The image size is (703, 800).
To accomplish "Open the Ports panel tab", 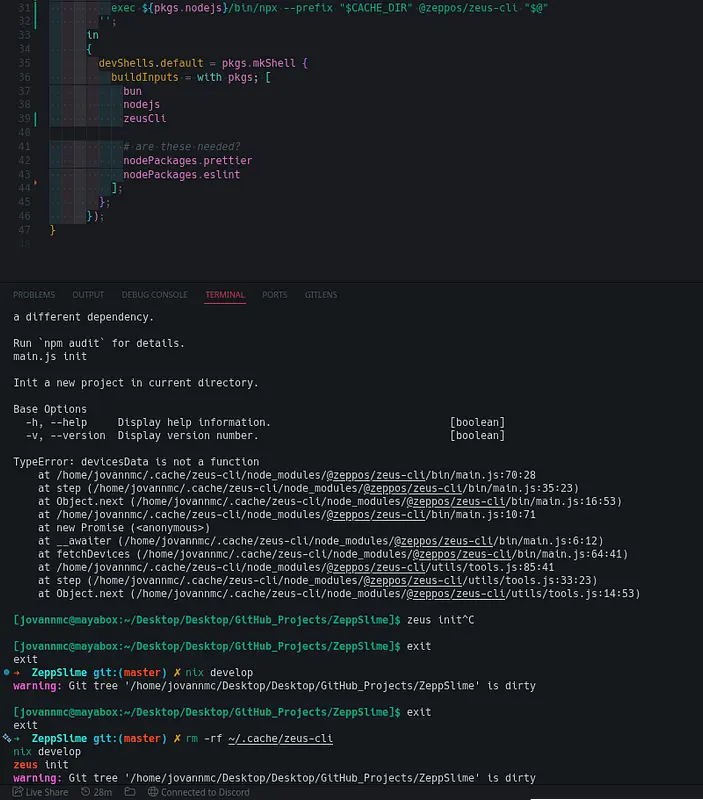I will tap(275, 295).
